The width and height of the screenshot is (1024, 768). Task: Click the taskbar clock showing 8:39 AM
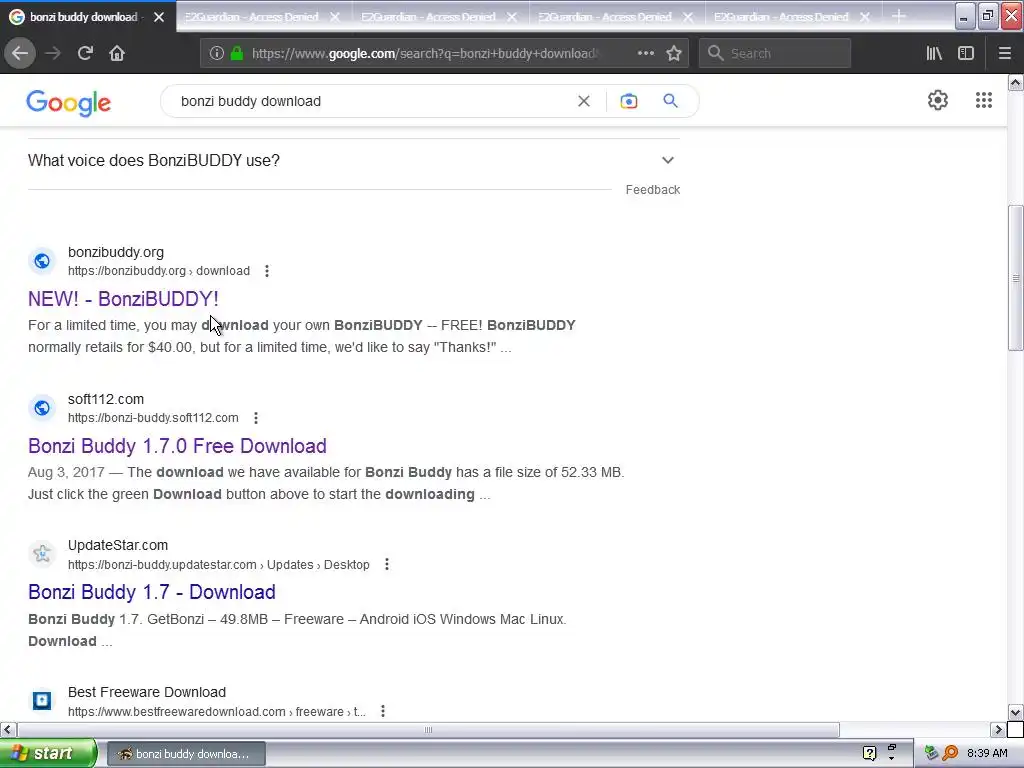[987, 754]
